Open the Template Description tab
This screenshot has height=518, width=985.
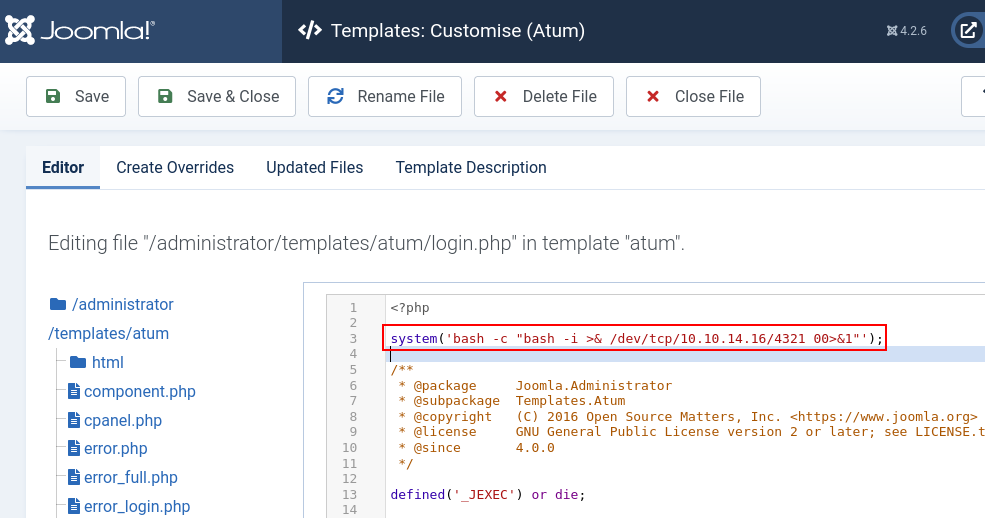[x=471, y=168]
